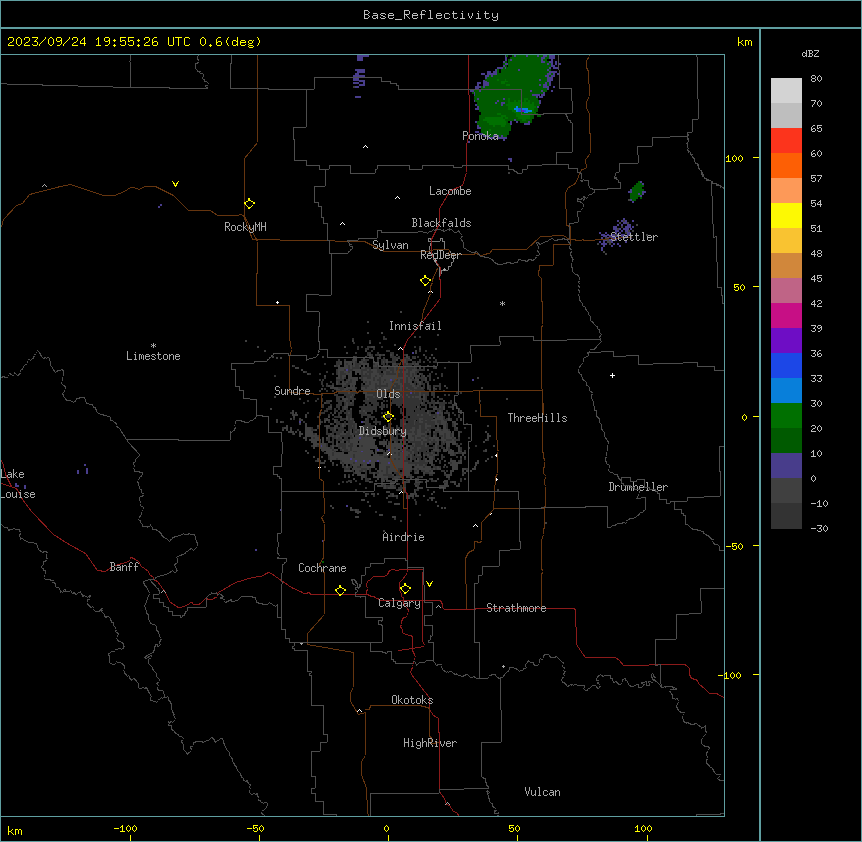862x842 pixels.
Task: Select the Lake Louise label
Action: 16,484
